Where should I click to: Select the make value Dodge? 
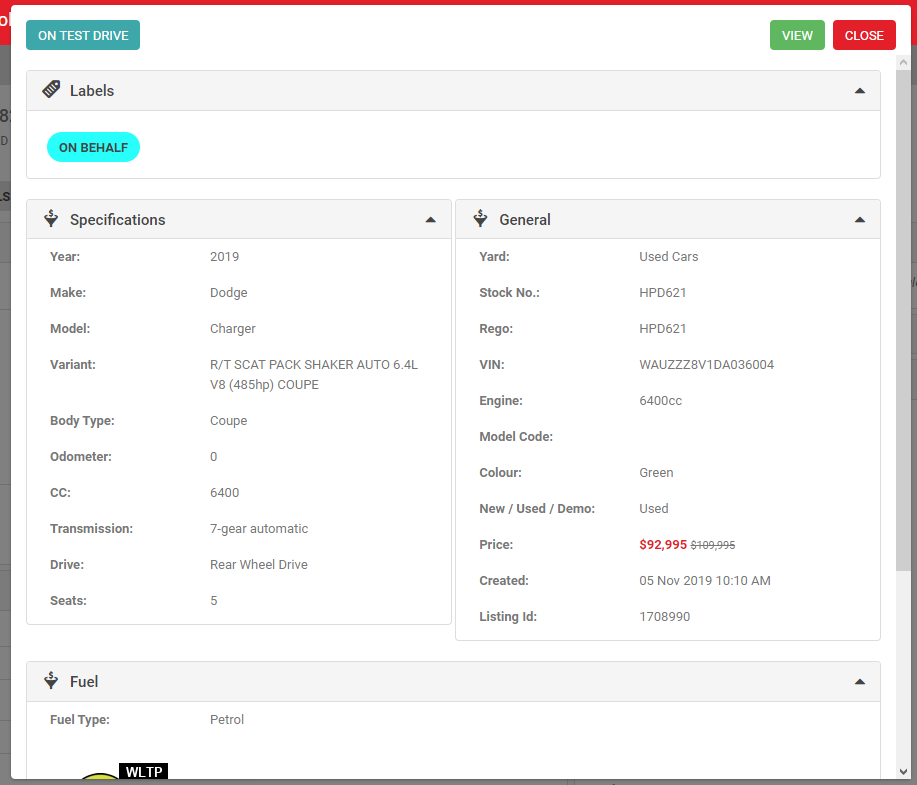coord(229,292)
